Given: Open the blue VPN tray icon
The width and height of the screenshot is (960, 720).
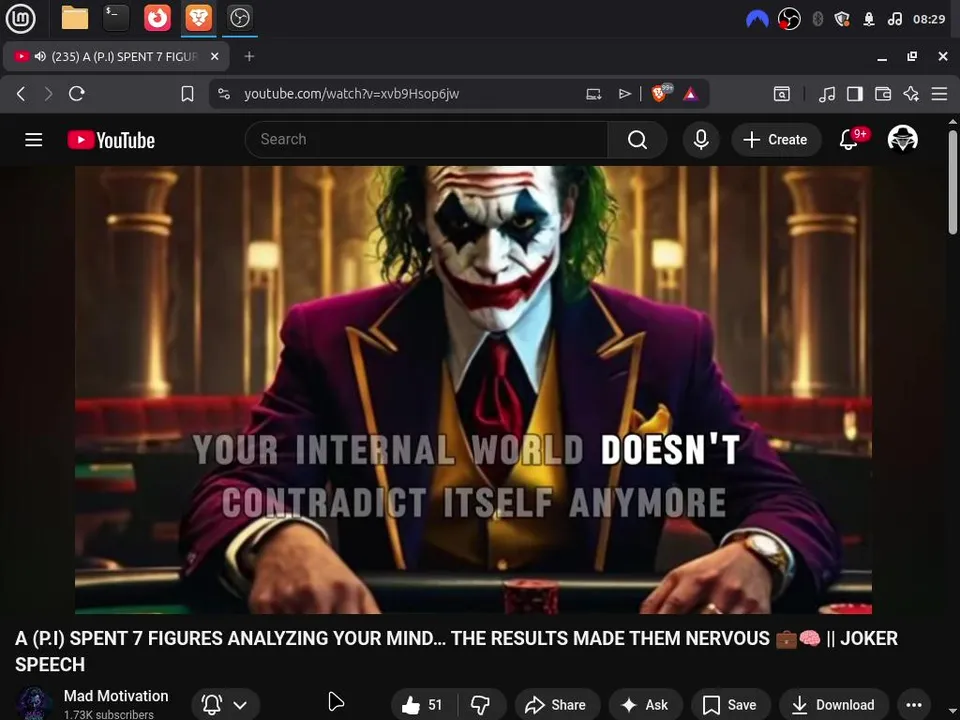Looking at the screenshot, I should (757, 20).
